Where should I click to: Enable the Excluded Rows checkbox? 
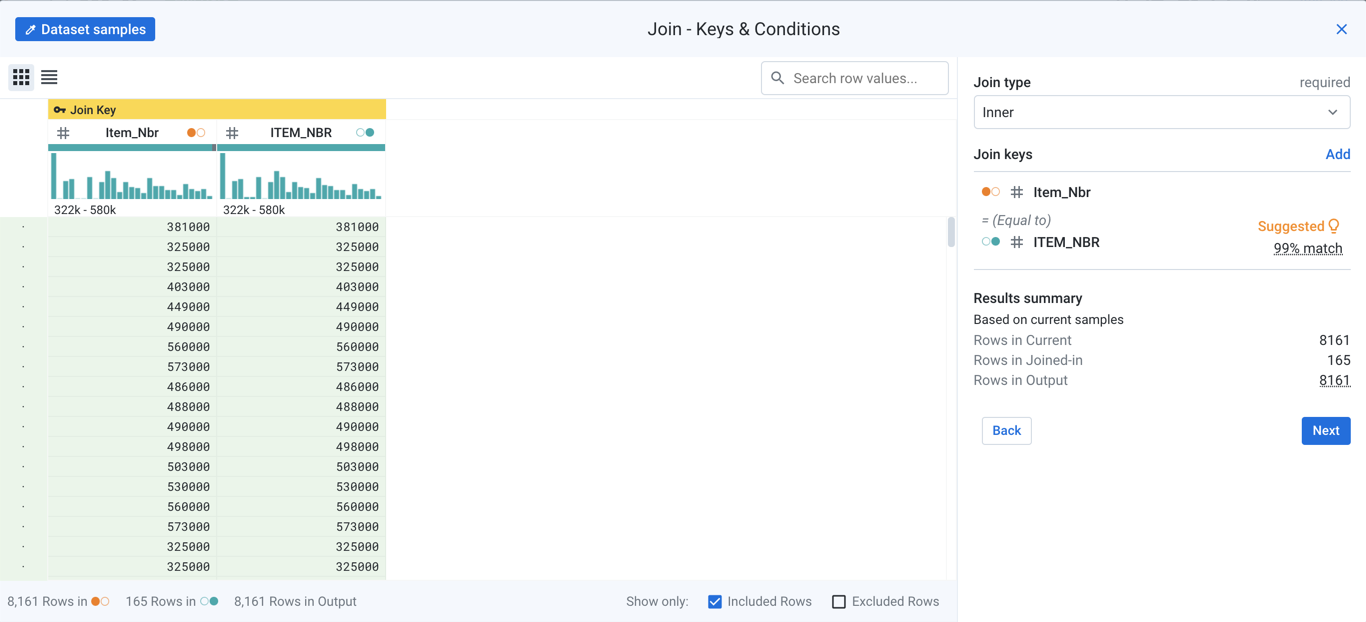tap(838, 601)
